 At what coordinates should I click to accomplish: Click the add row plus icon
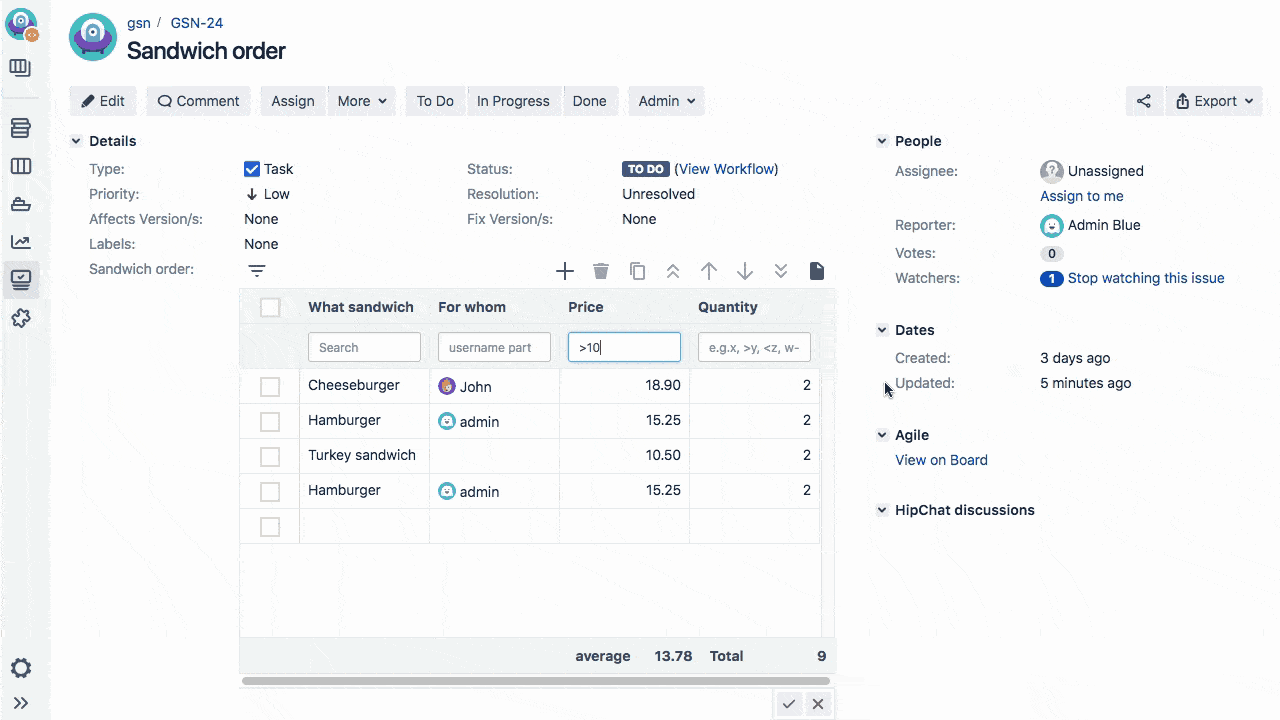(565, 271)
